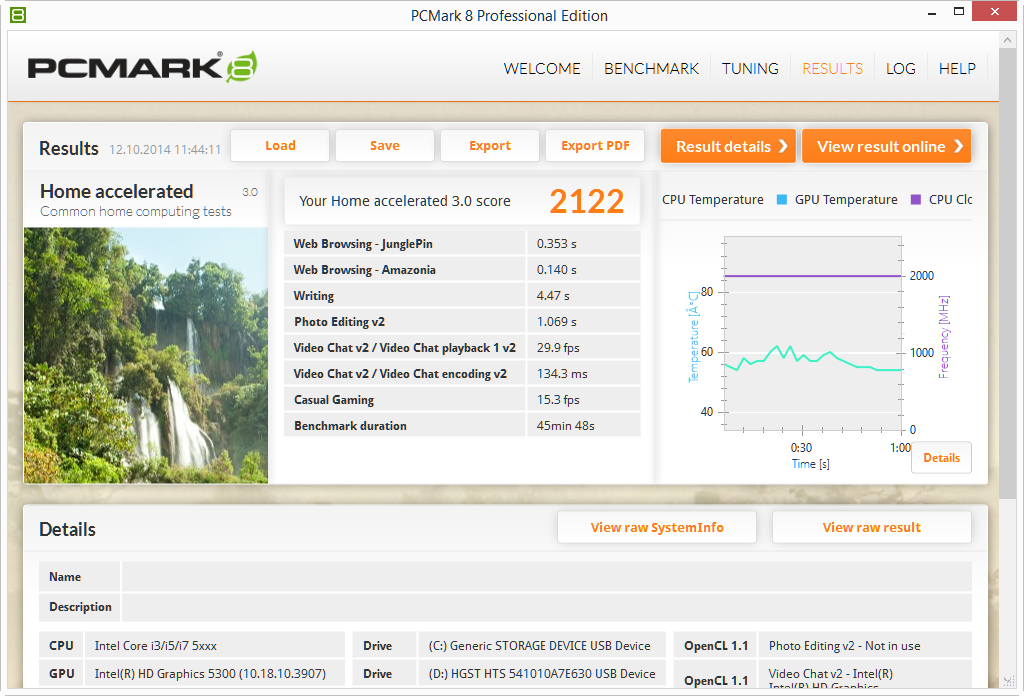The width and height of the screenshot is (1024, 696).
Task: Click the result date 12.10.2014 11:44:11
Action: click(165, 150)
